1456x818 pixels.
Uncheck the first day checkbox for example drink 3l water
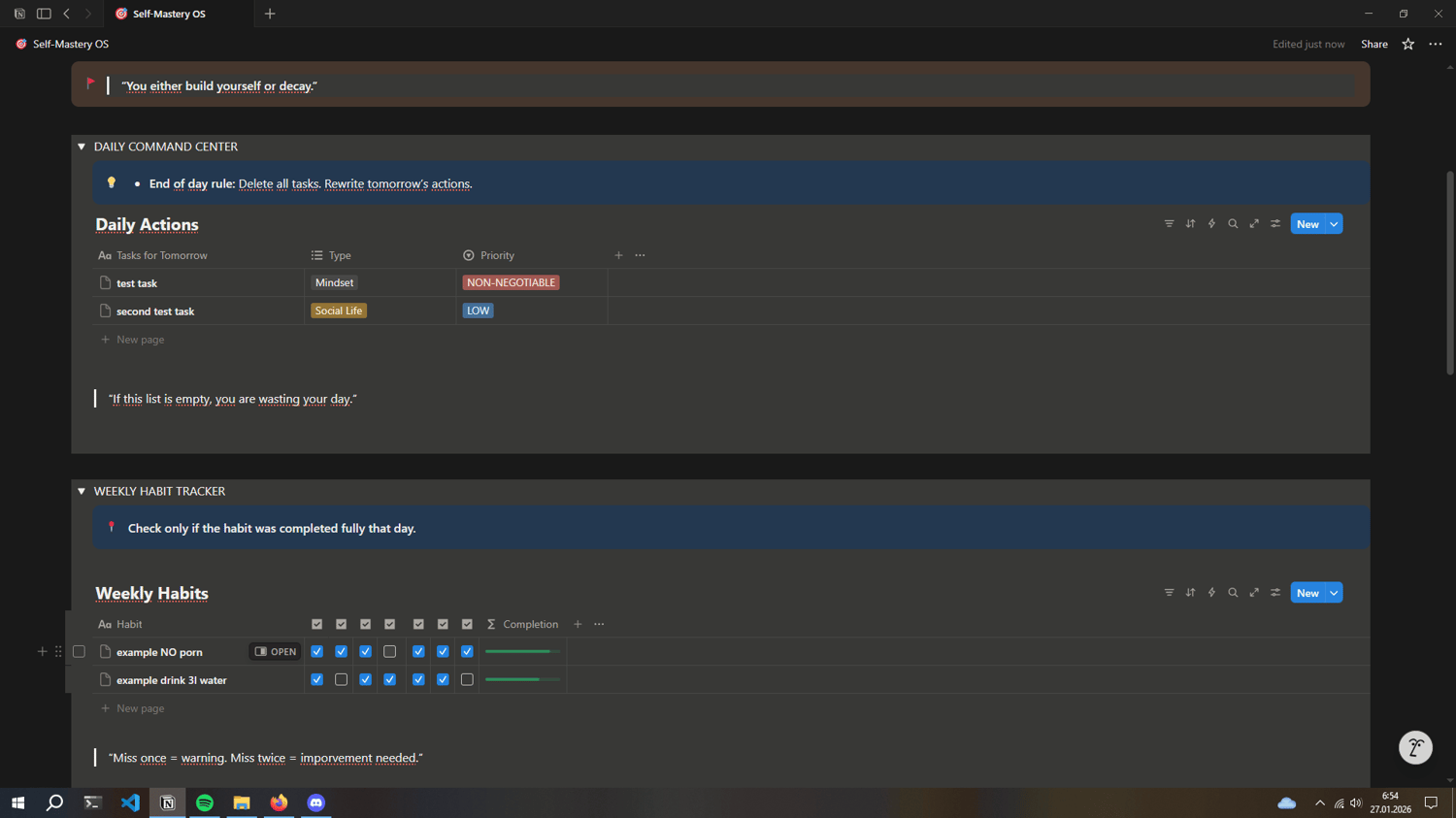316,680
